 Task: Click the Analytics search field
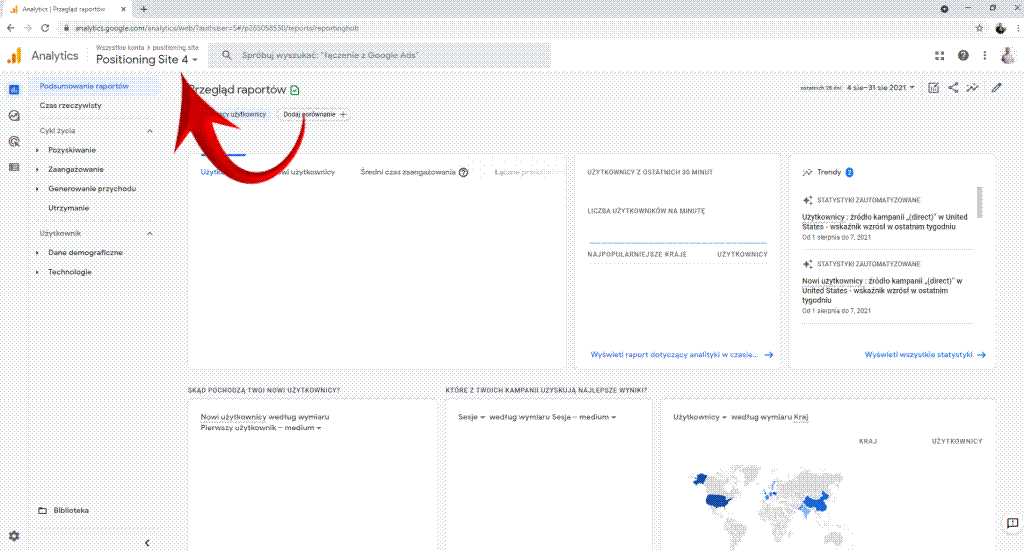pos(379,55)
